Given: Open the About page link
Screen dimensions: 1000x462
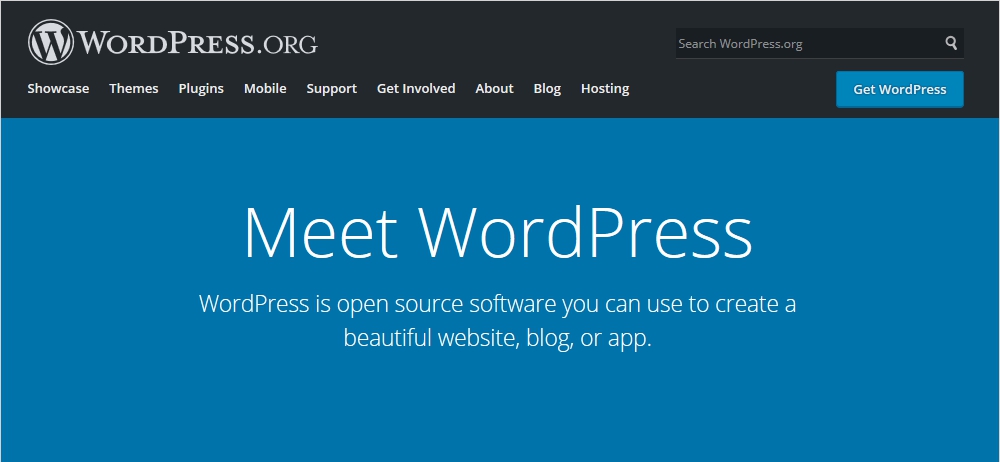Looking at the screenshot, I should 494,89.
